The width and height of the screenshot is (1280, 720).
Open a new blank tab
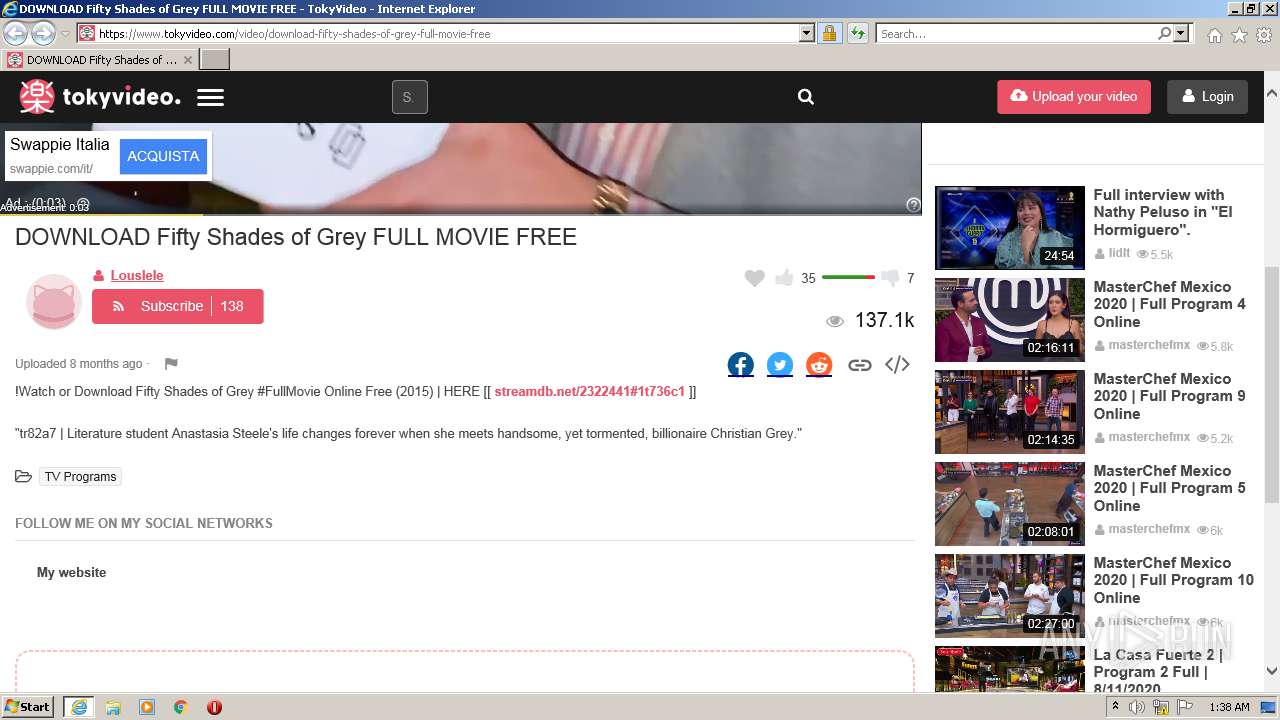[x=215, y=60]
